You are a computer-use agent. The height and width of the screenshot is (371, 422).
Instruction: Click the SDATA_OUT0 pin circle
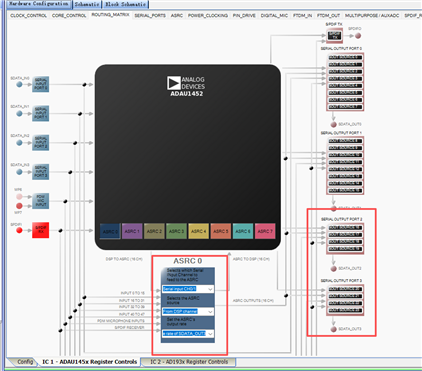(x=333, y=124)
